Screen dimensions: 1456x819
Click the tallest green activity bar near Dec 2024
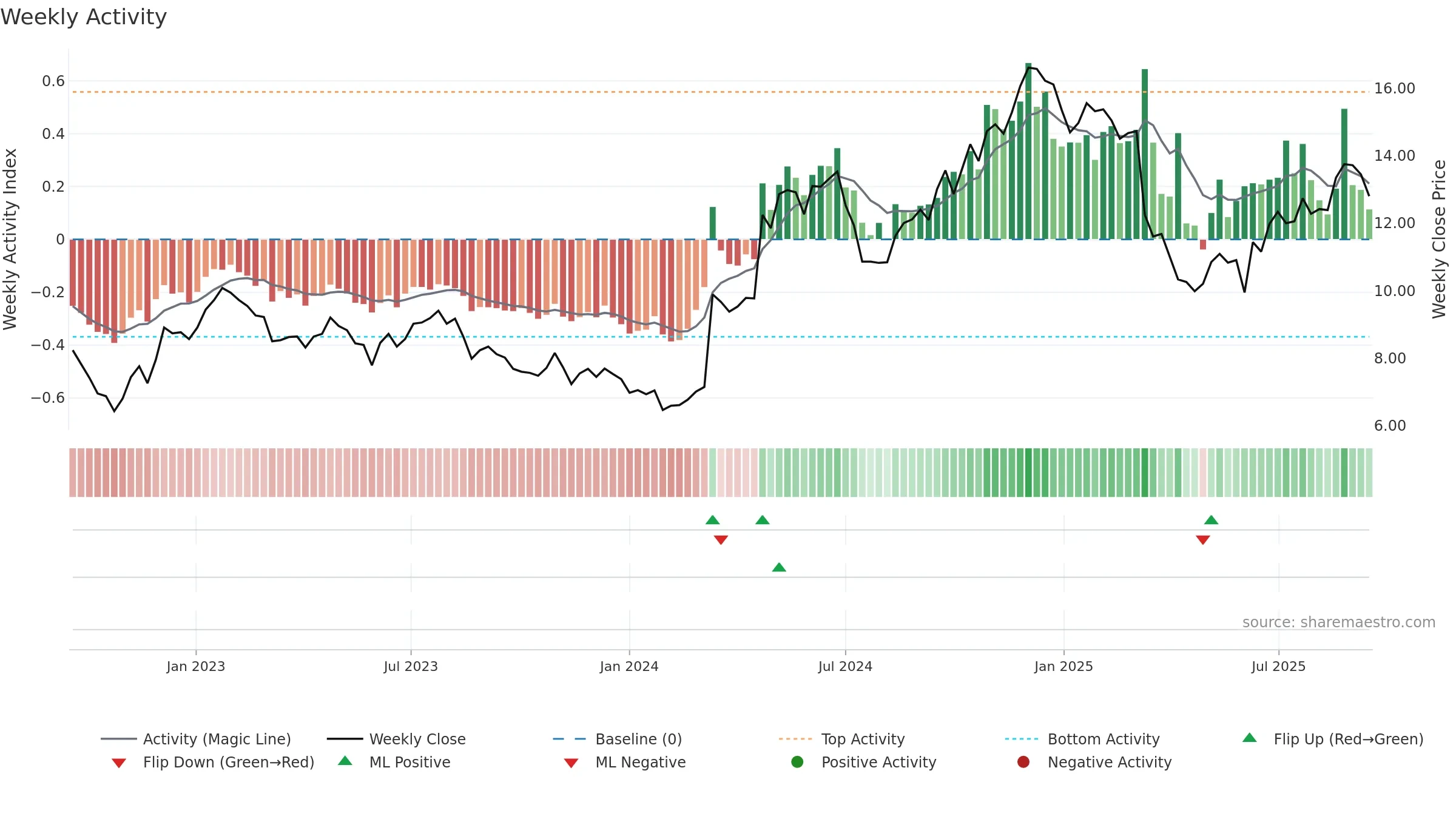[x=1028, y=151]
